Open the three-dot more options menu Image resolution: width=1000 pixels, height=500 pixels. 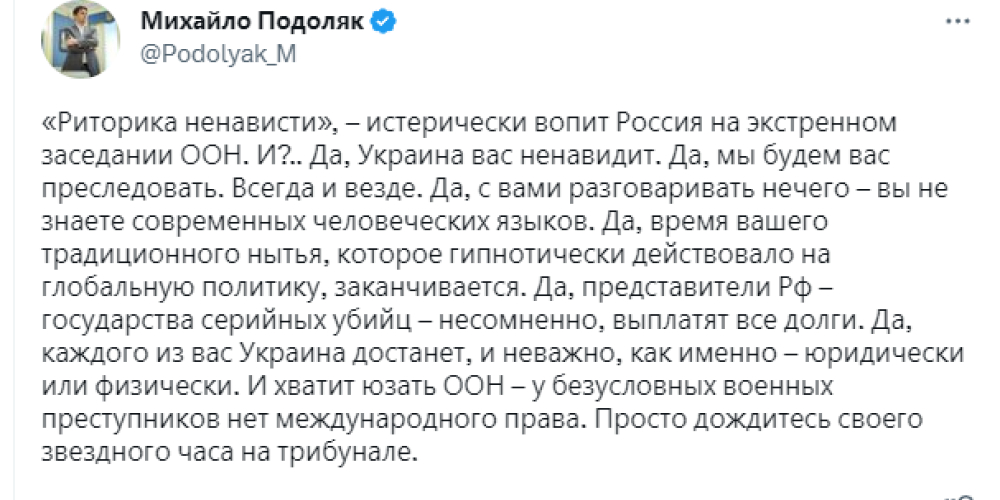[x=957, y=22]
